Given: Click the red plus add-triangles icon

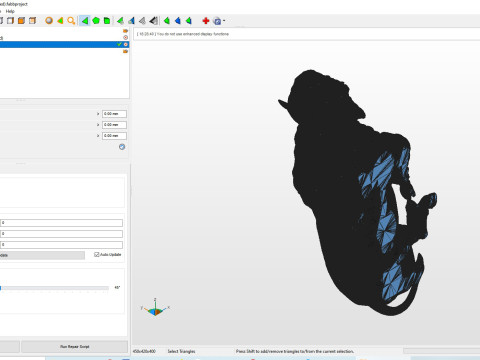Looking at the screenshot, I should (206, 21).
